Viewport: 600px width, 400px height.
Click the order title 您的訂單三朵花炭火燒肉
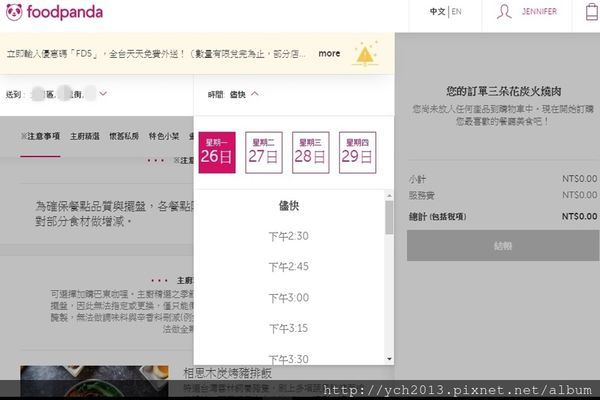(504, 91)
